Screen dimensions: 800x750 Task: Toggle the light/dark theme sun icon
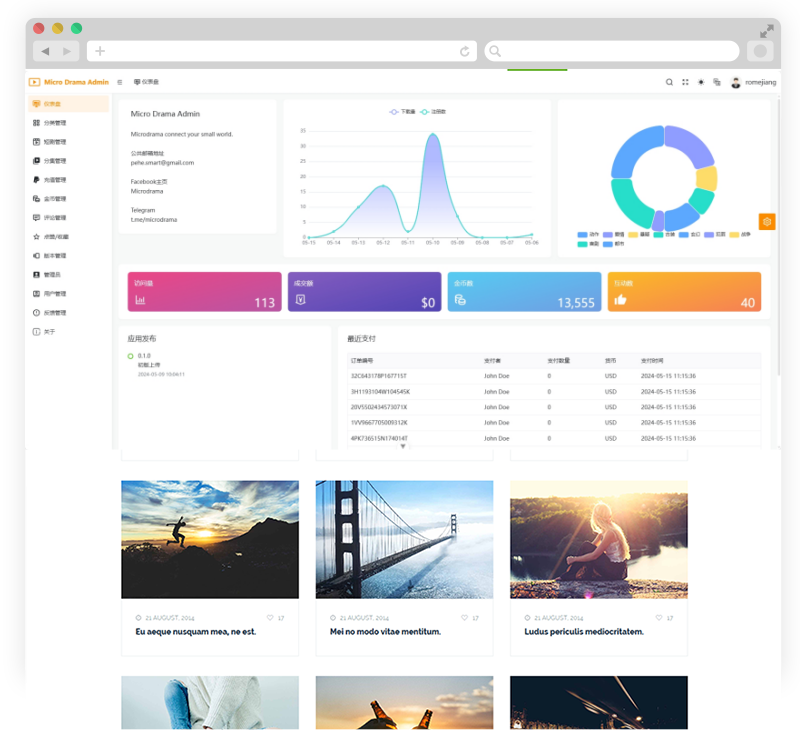pyautogui.click(x=701, y=82)
